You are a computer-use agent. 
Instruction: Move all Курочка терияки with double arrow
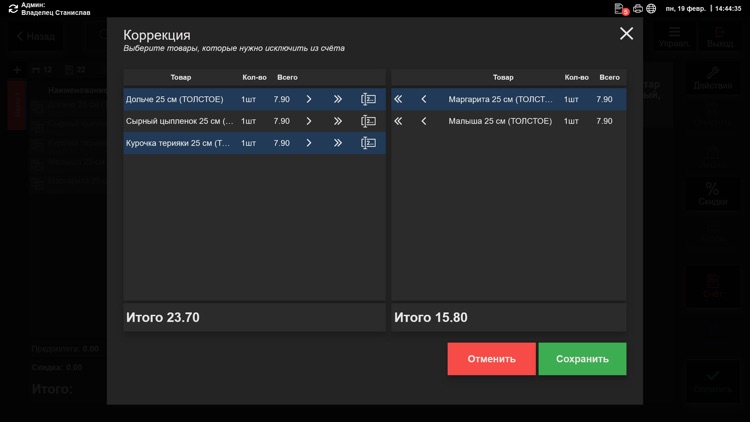338,143
